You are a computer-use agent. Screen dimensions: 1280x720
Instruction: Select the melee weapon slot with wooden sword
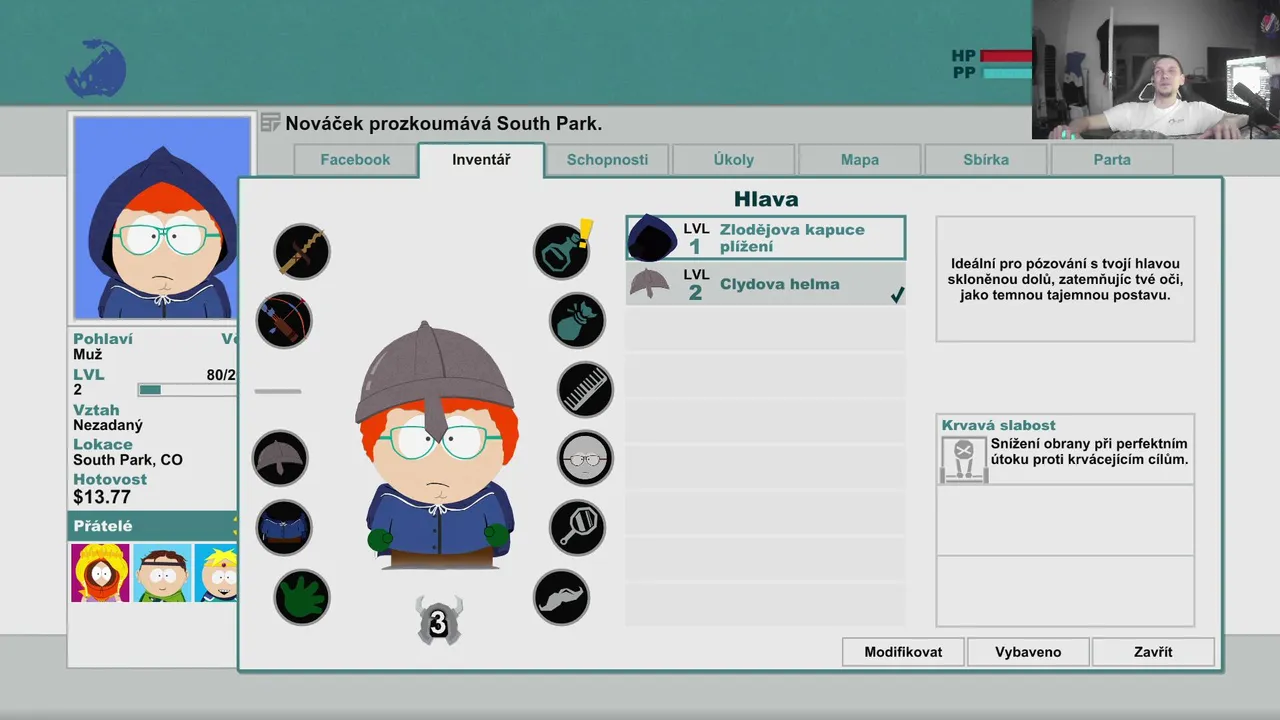pyautogui.click(x=302, y=251)
